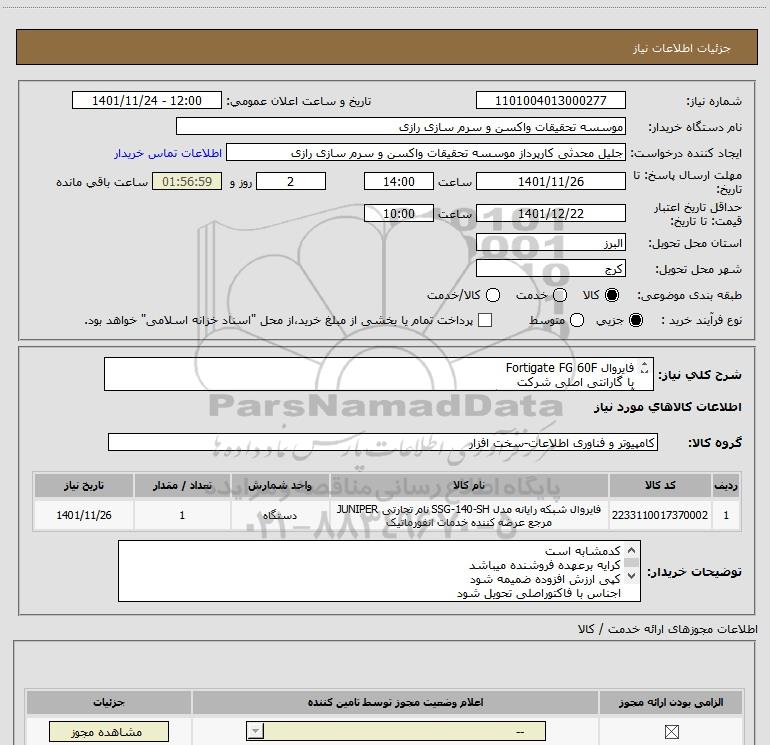770x745 pixels.
Task: Open اطلاعات تماس خریدار link
Action: click(168, 153)
